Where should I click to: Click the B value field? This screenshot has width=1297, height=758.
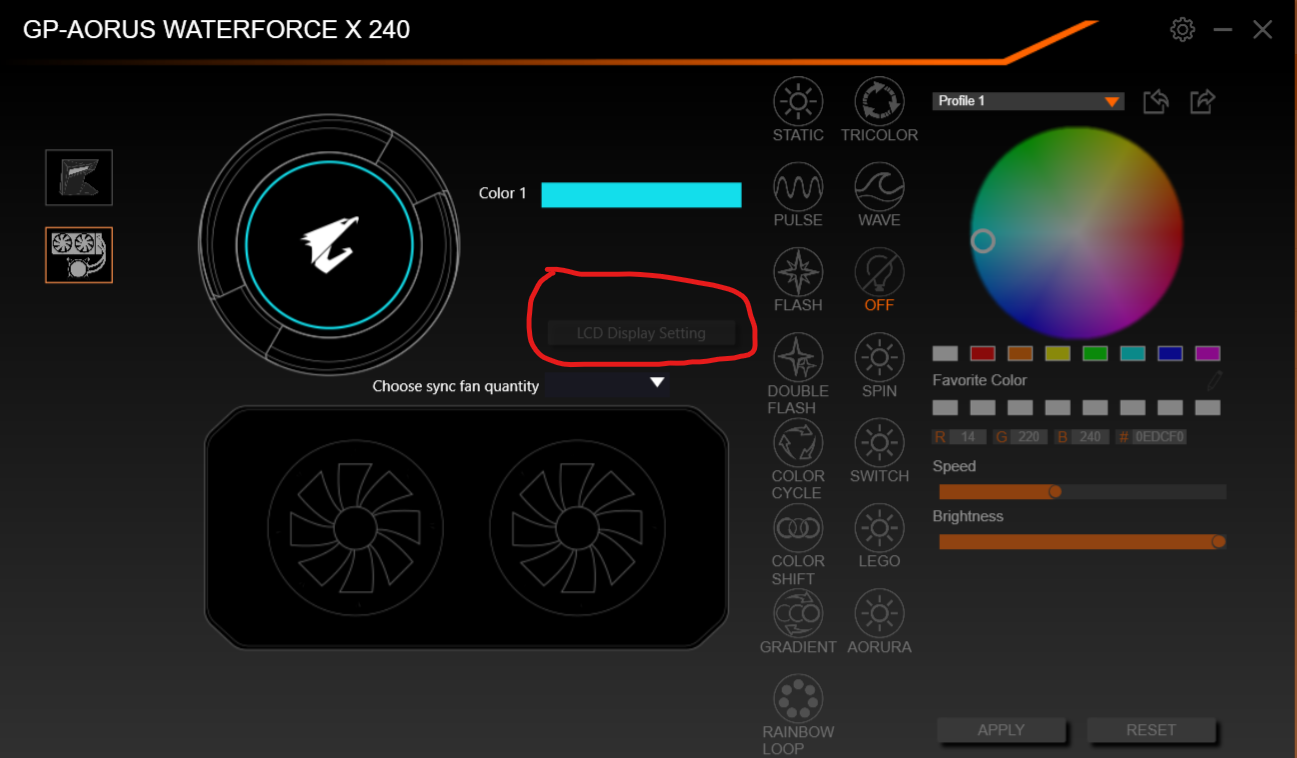pyautogui.click(x=1090, y=437)
